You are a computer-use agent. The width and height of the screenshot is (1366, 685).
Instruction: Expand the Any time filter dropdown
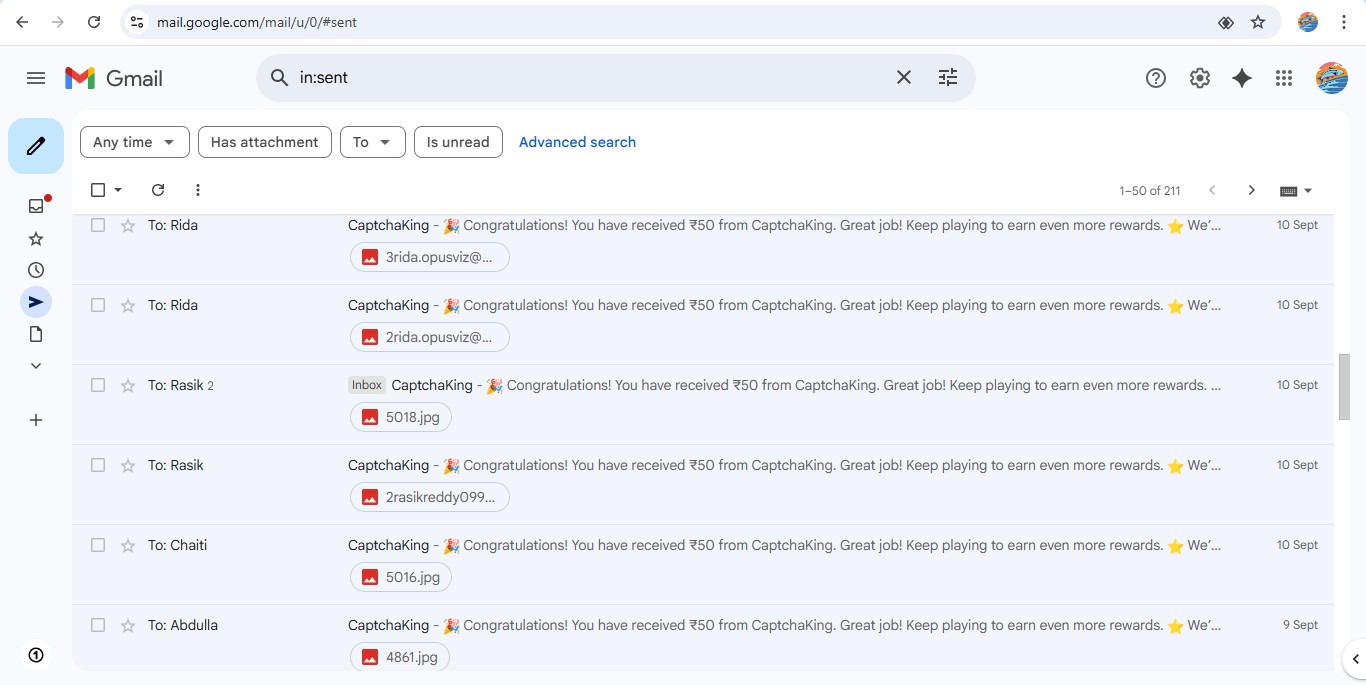[134, 142]
